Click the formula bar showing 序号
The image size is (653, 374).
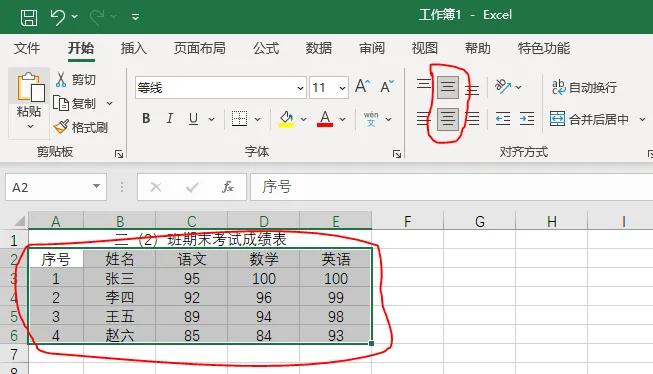(x=451, y=187)
